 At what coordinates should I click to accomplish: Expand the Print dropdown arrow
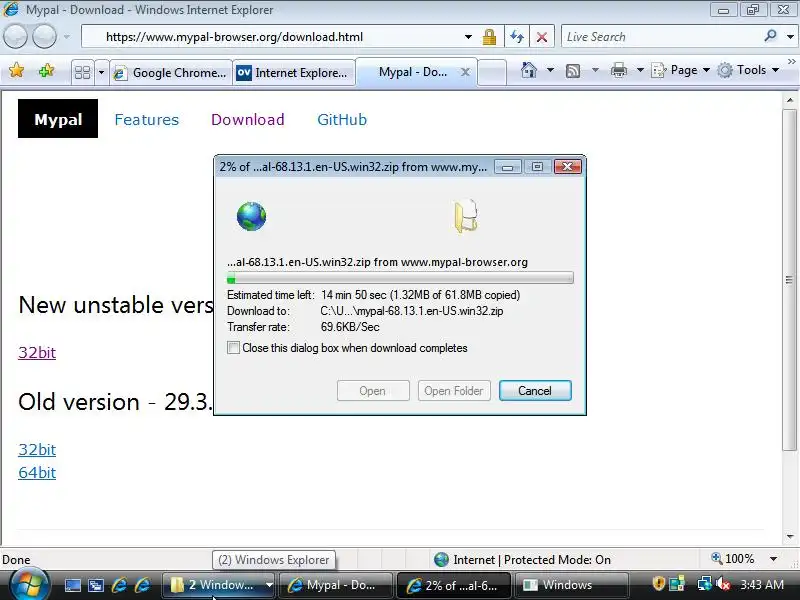tap(640, 70)
